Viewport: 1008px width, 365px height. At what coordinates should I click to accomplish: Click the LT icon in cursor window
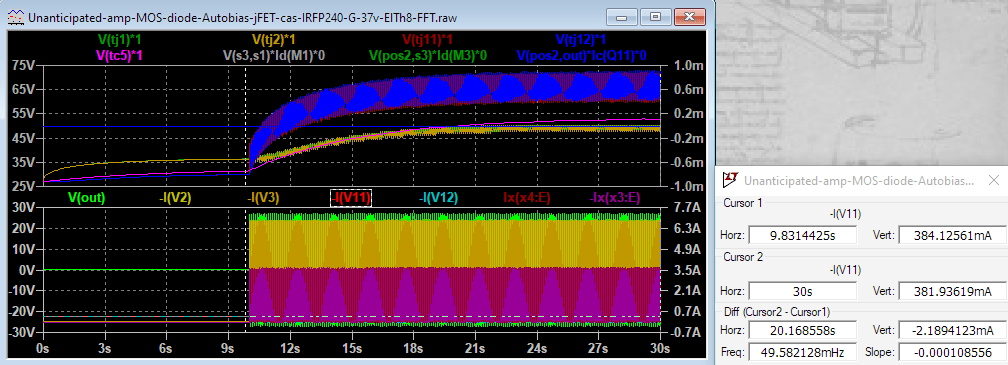[x=730, y=180]
